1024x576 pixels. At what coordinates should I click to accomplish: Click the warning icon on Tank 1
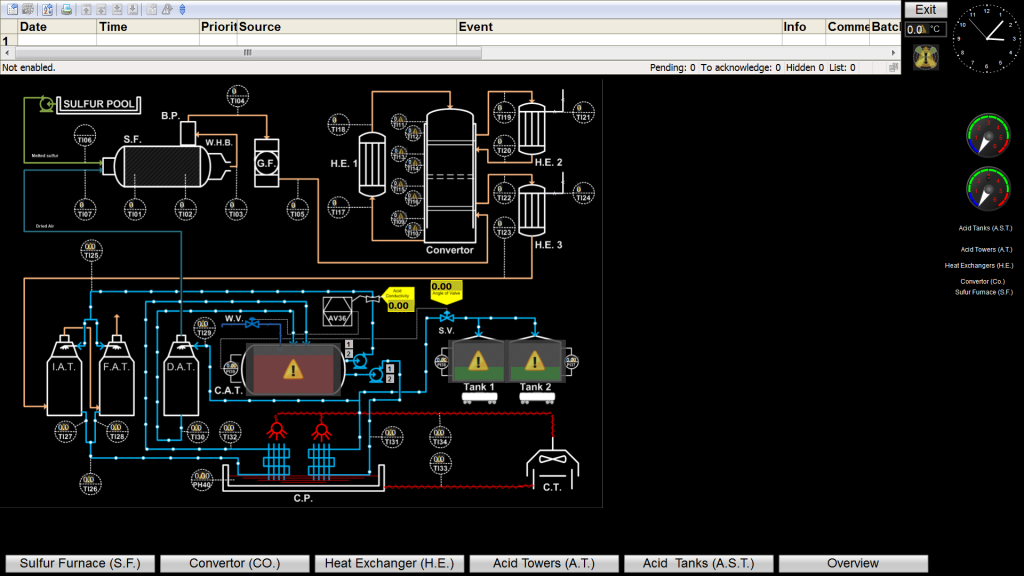coord(478,360)
